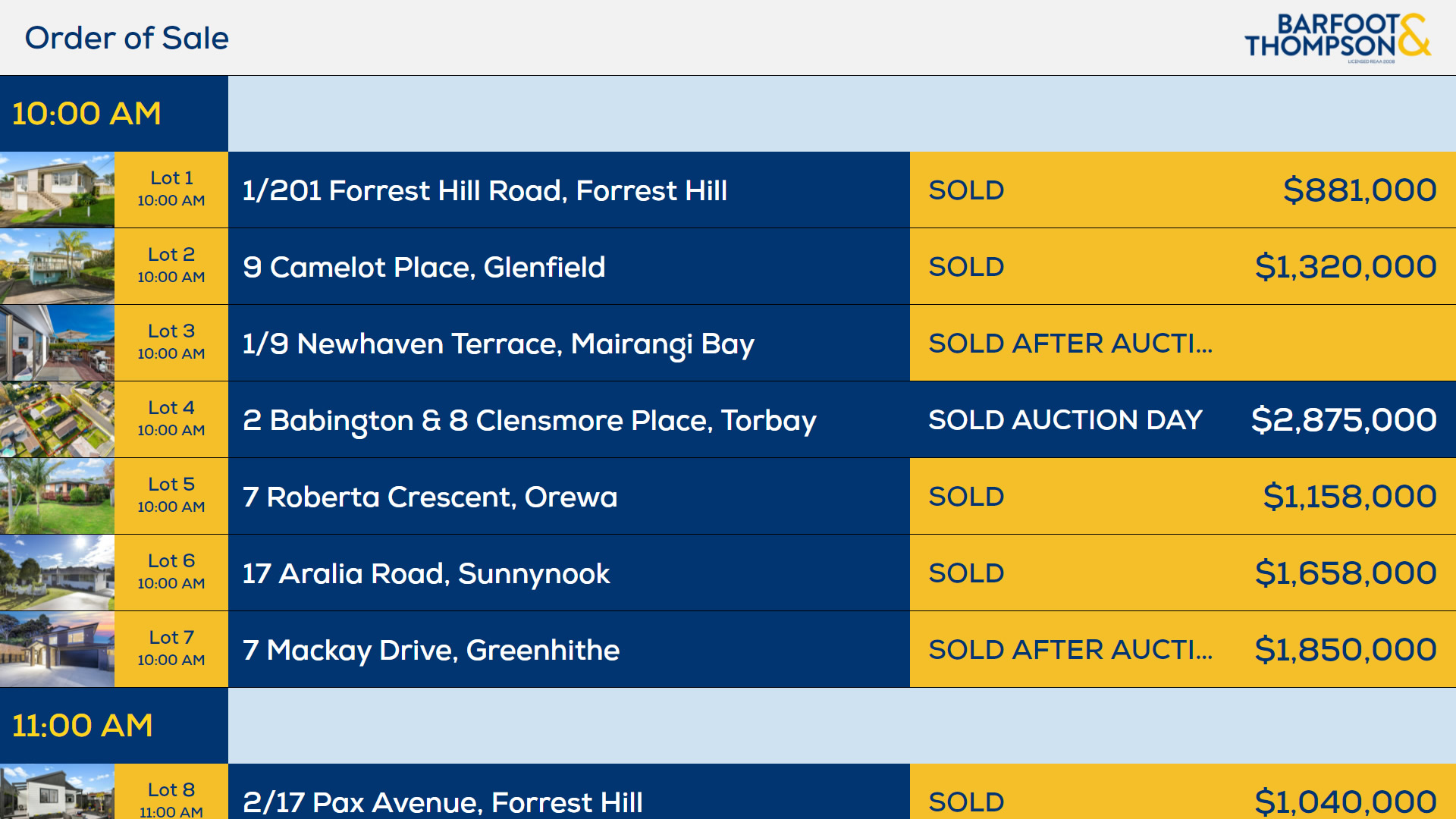Screen dimensions: 1456x819
Task: Select the 11:00 AM session header
Action: [83, 726]
